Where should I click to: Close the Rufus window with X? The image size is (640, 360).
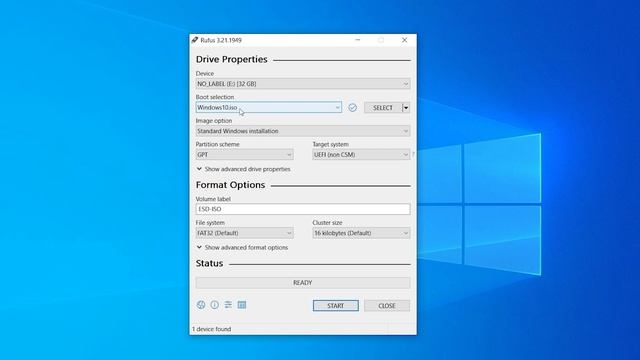[404, 40]
